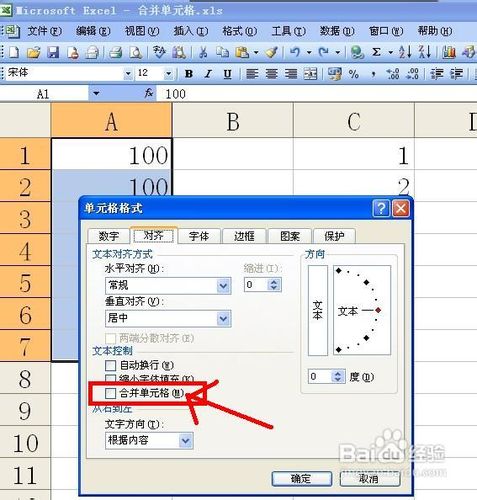The width and height of the screenshot is (477, 500).
Task: Switch to the 字体 tab
Action: 199,236
